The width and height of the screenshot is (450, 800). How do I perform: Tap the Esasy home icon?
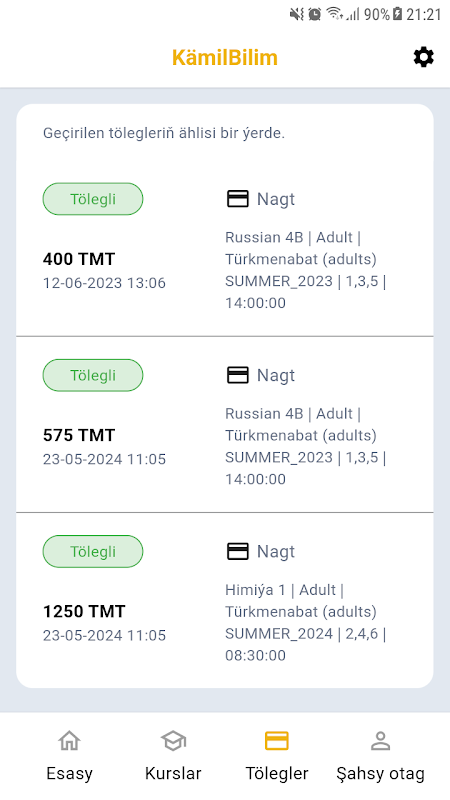69,740
